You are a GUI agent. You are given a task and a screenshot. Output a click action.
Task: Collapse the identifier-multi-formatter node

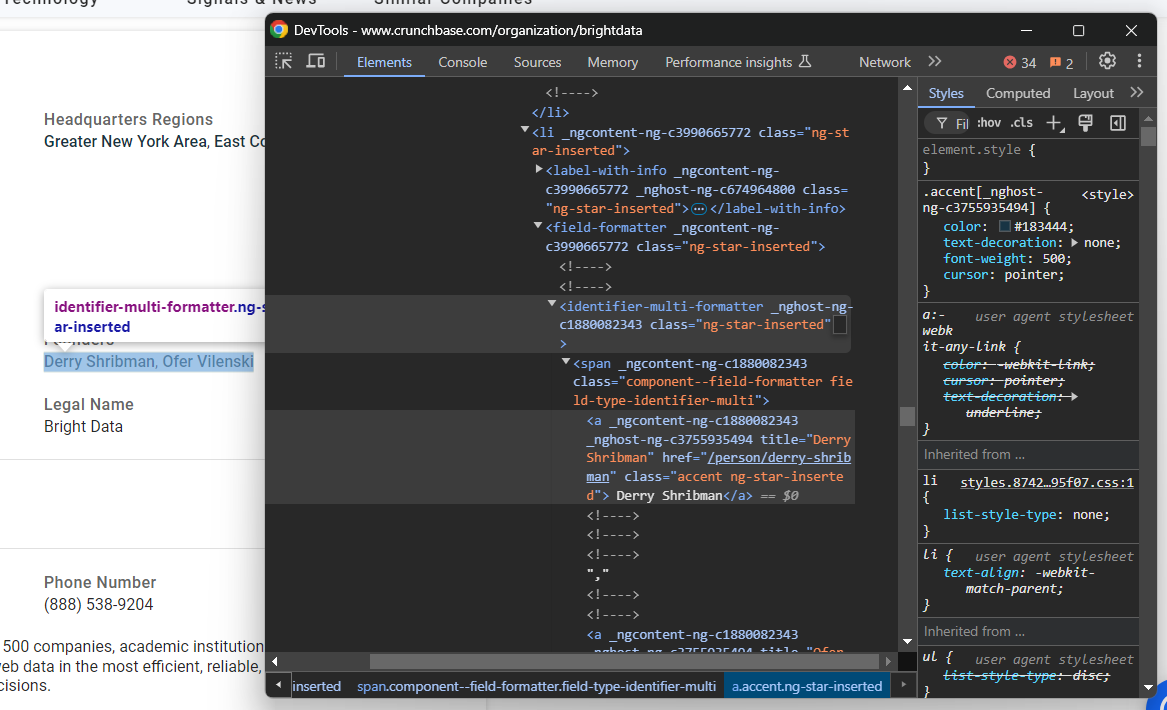(x=552, y=304)
